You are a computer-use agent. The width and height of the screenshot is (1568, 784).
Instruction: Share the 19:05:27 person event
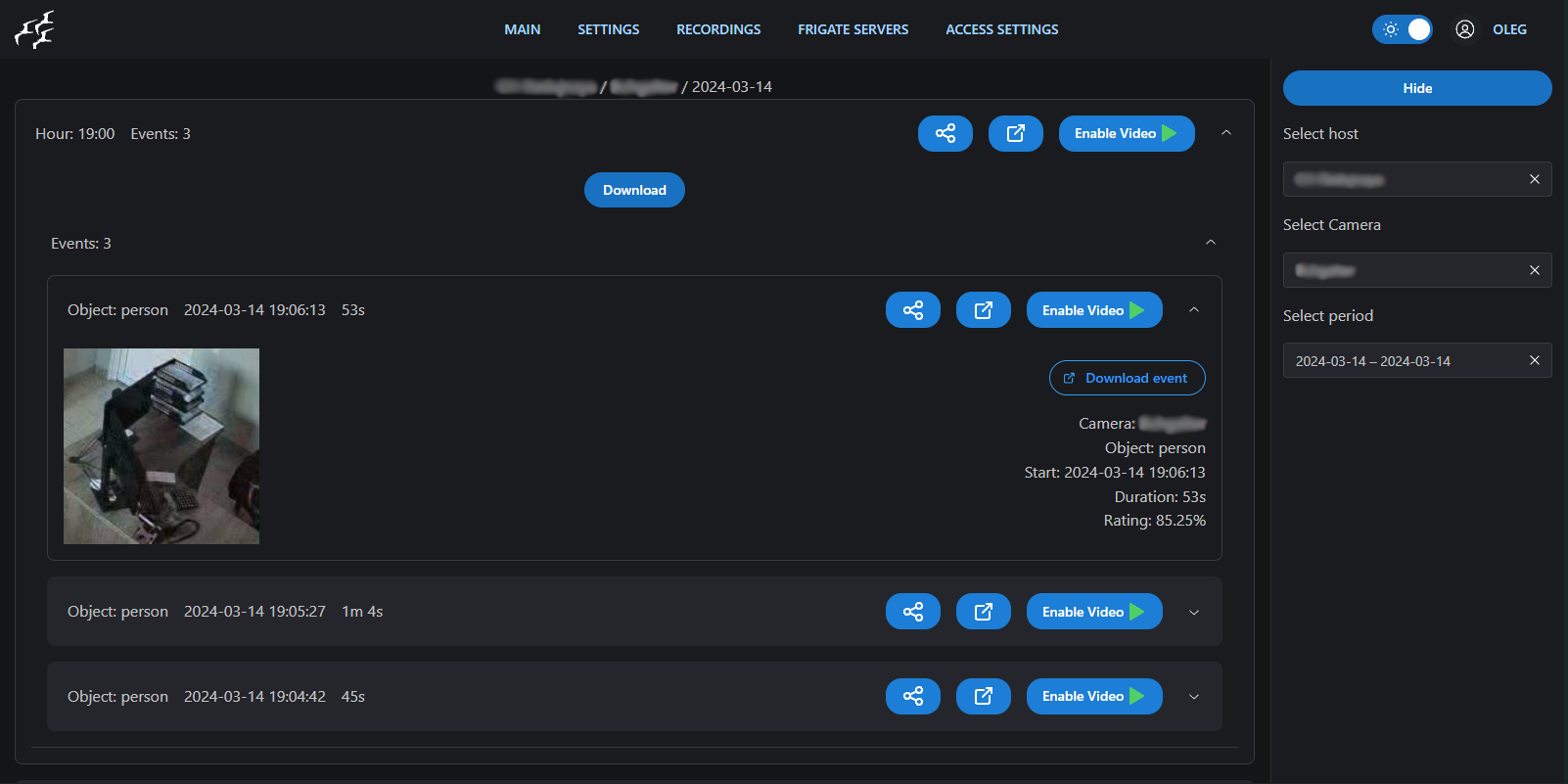(x=912, y=612)
